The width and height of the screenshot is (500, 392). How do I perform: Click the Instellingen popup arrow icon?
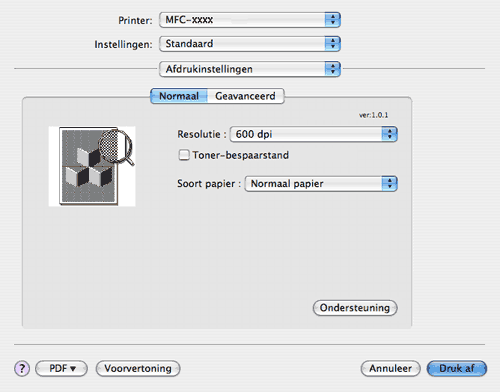coord(332,44)
